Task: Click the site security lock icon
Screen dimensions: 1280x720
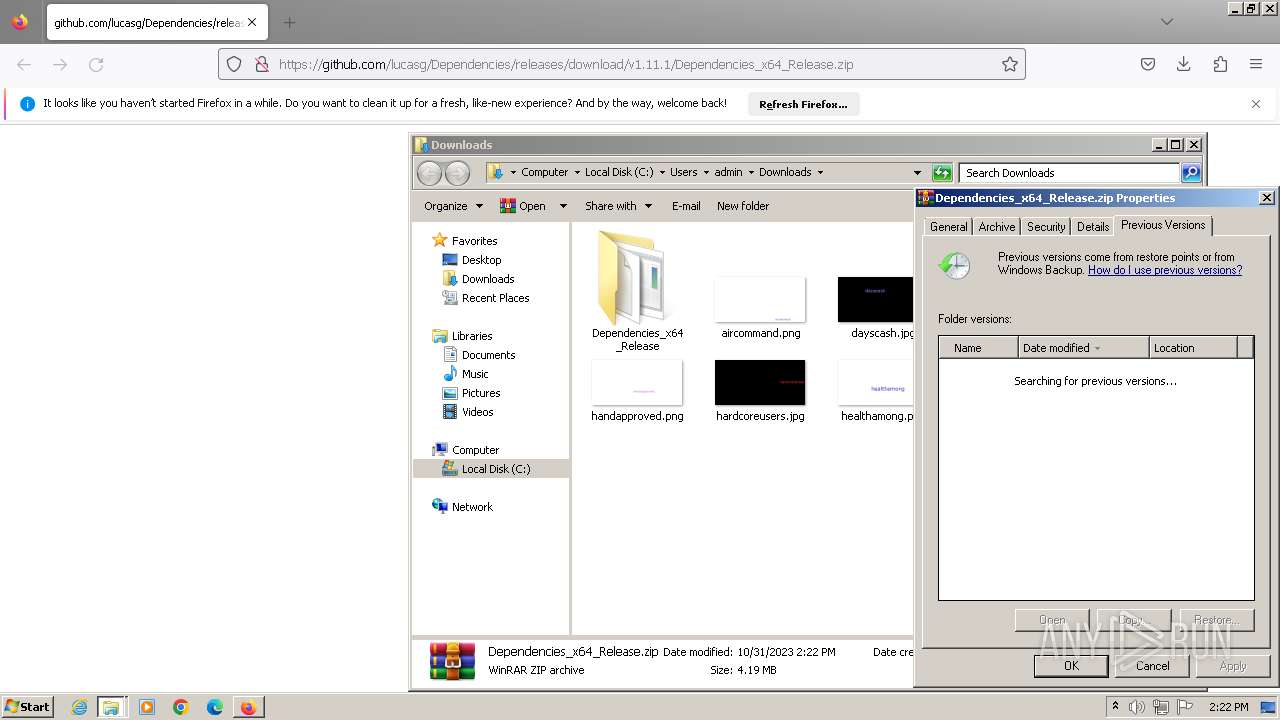Action: pos(261,64)
